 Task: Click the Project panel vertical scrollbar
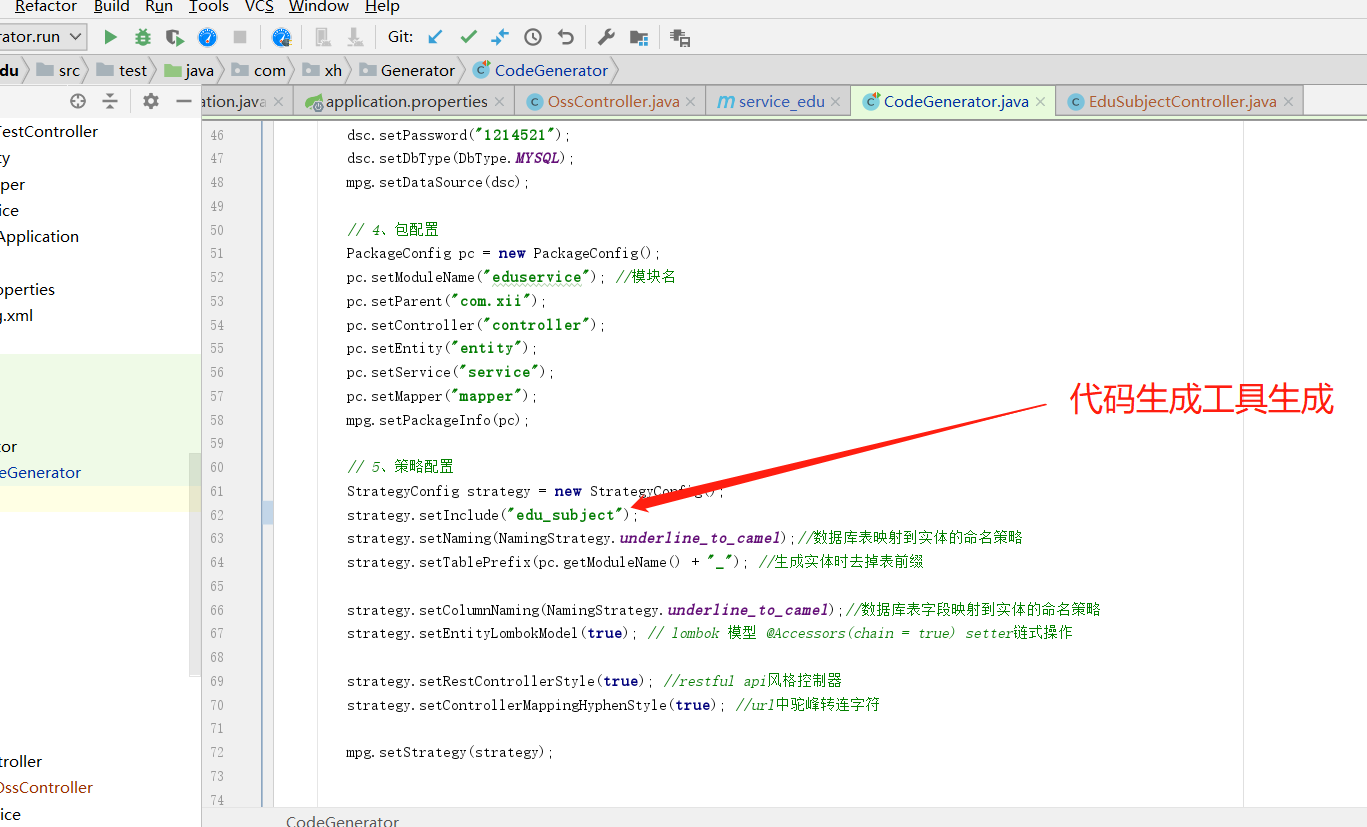(195, 565)
